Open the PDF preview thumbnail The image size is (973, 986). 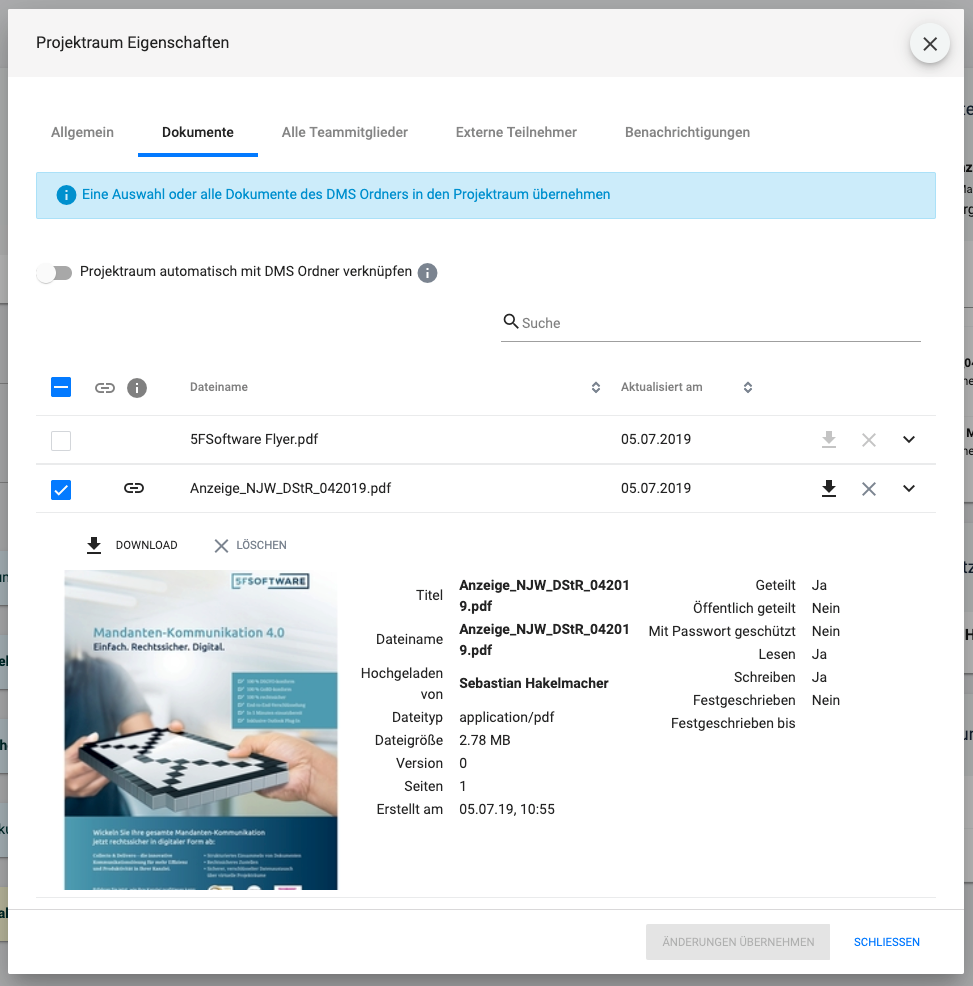click(x=201, y=730)
